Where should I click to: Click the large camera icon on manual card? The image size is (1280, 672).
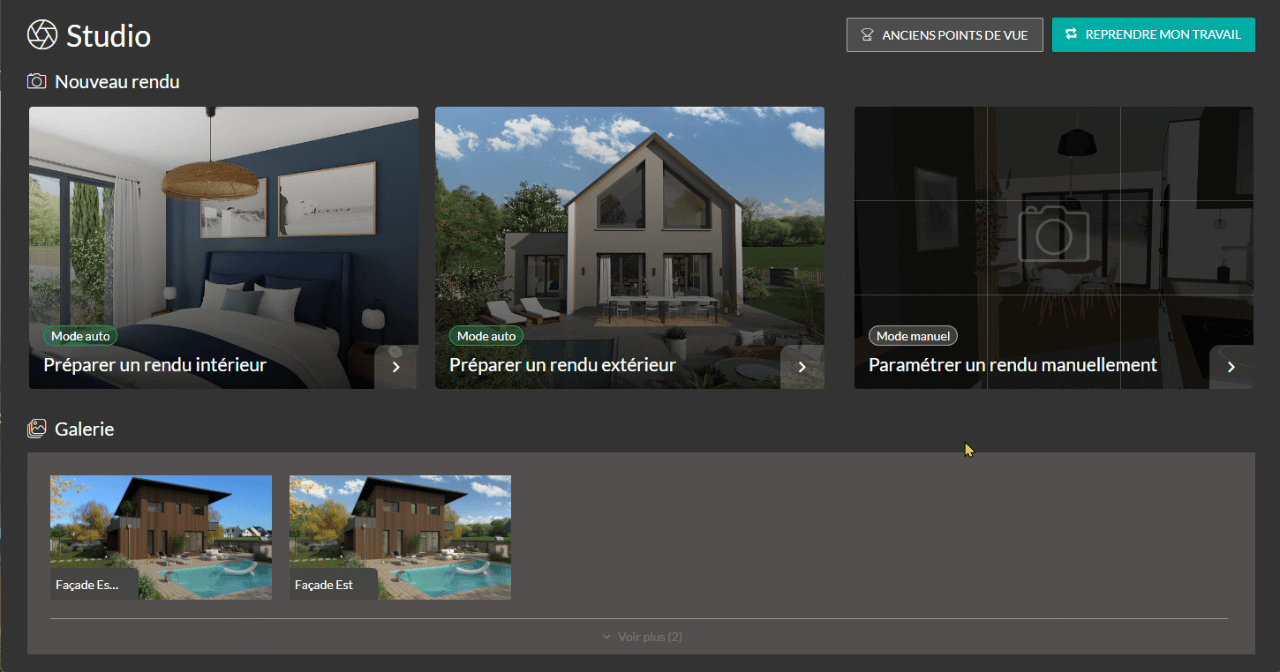coord(1053,232)
